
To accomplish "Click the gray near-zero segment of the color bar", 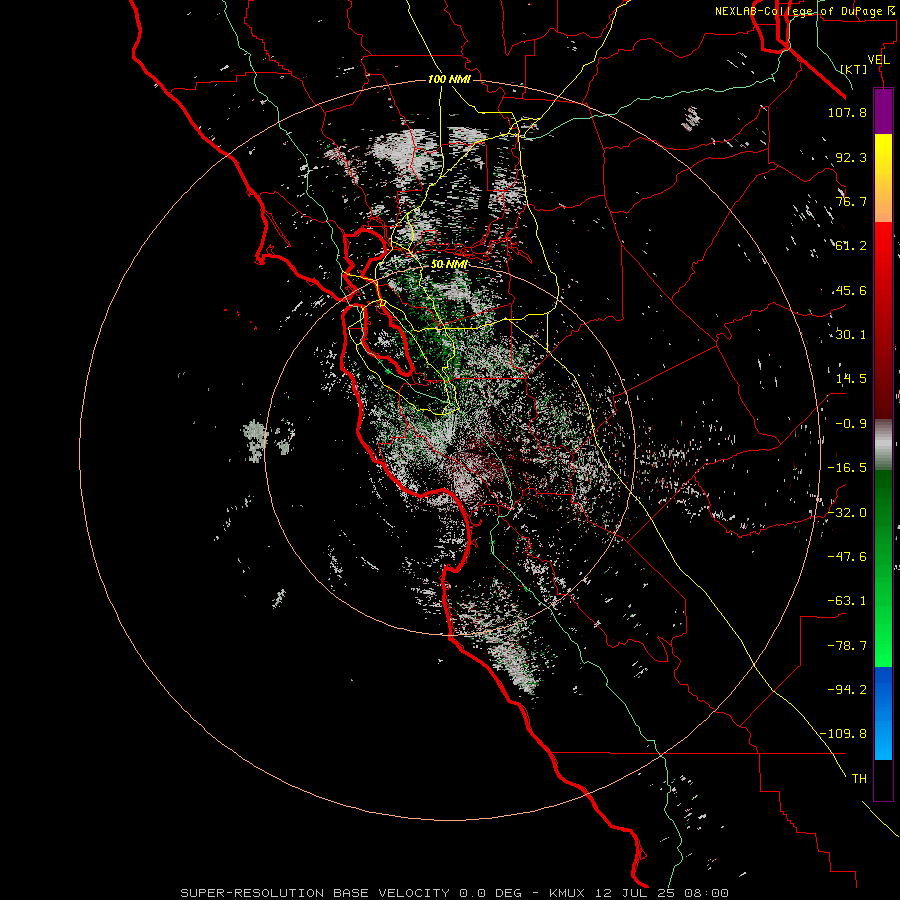I will coord(883,445).
